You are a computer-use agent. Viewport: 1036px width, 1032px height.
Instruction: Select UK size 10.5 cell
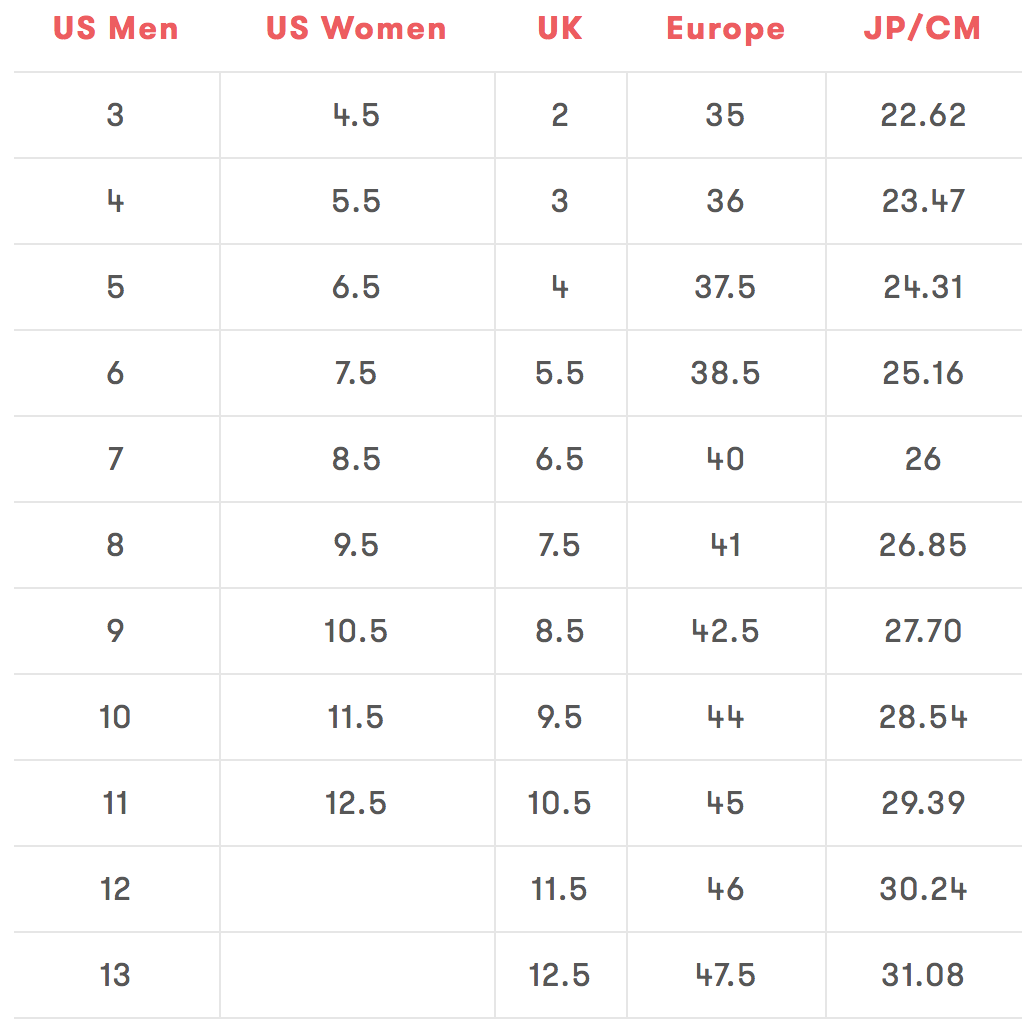tap(560, 803)
